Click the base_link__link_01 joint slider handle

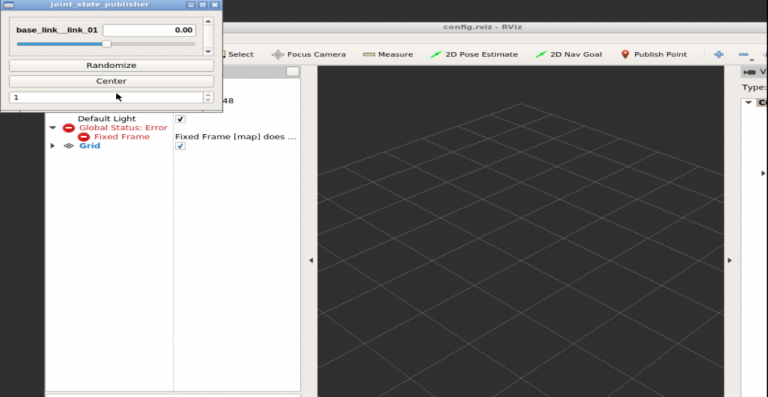tap(106, 44)
